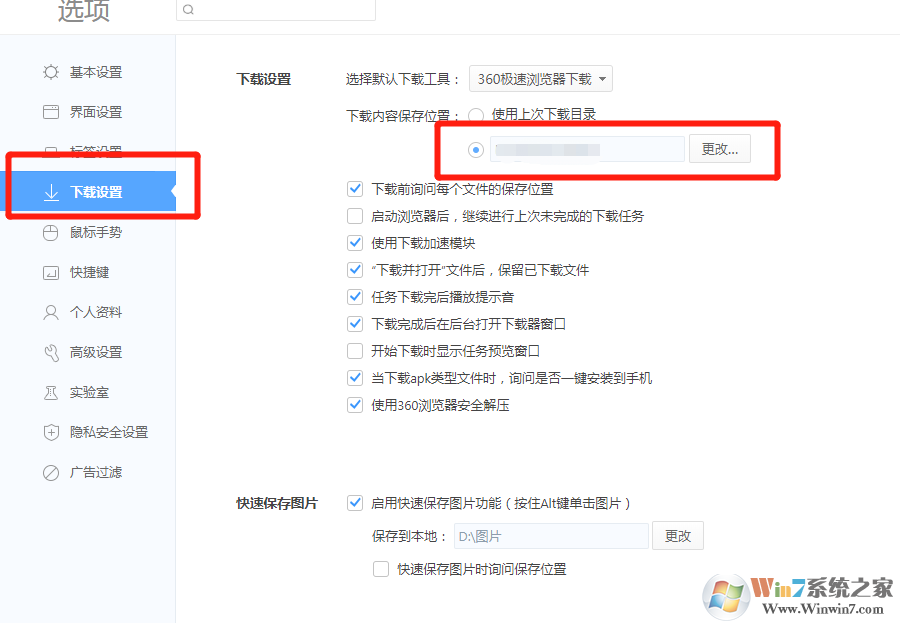Viewport: 900px width, 623px height.
Task: Select the flask icon next to 实验室
Action: pos(52,392)
